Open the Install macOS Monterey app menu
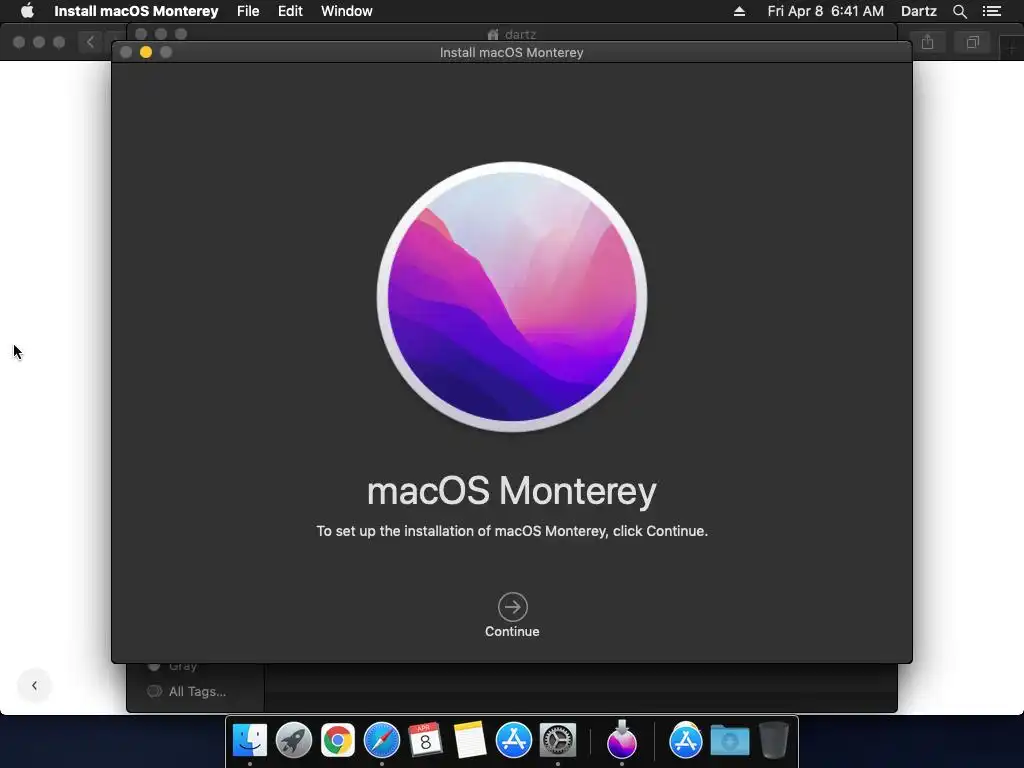This screenshot has height=768, width=1024. point(136,11)
